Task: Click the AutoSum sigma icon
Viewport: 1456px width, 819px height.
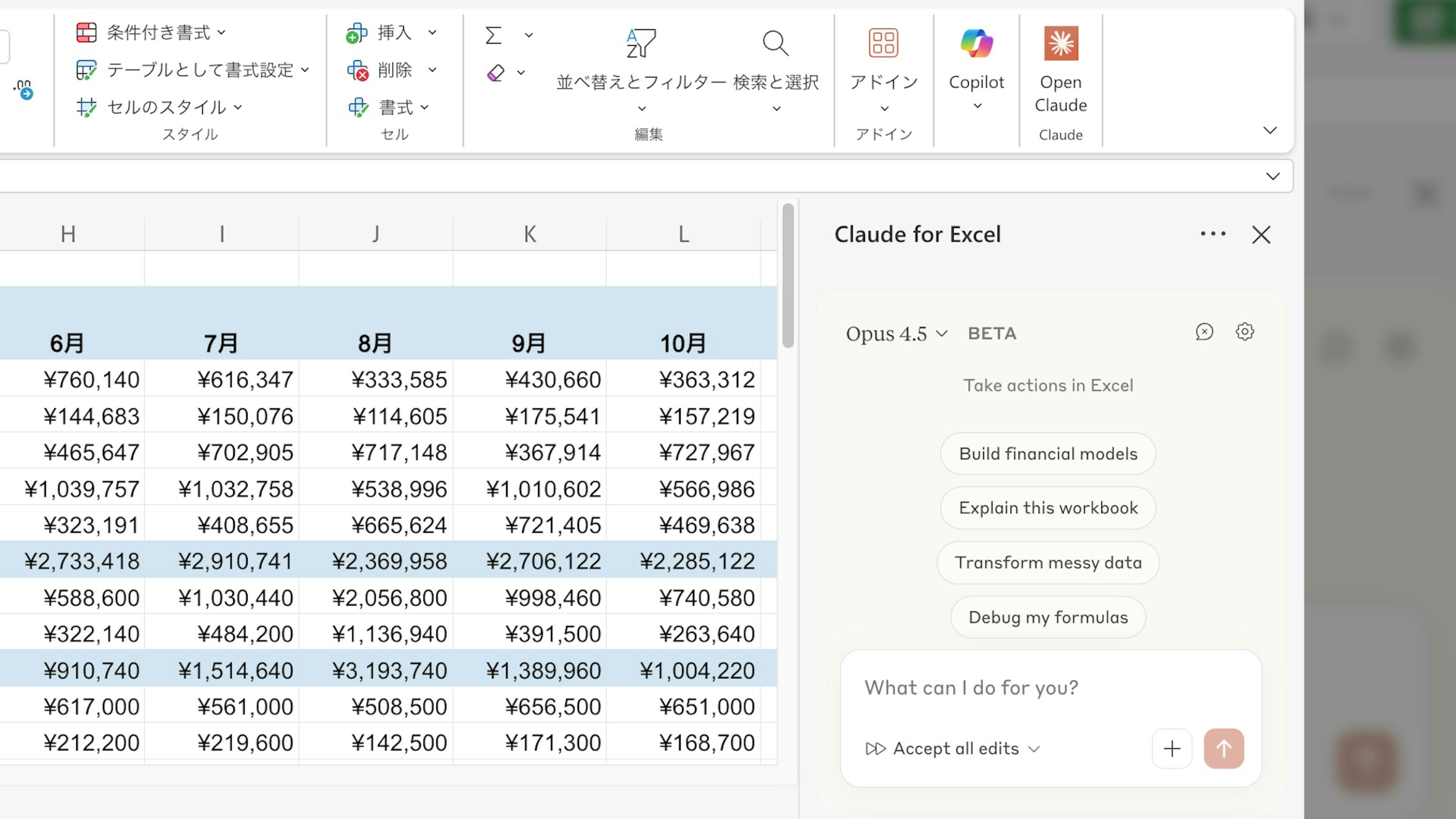Action: pos(493,35)
